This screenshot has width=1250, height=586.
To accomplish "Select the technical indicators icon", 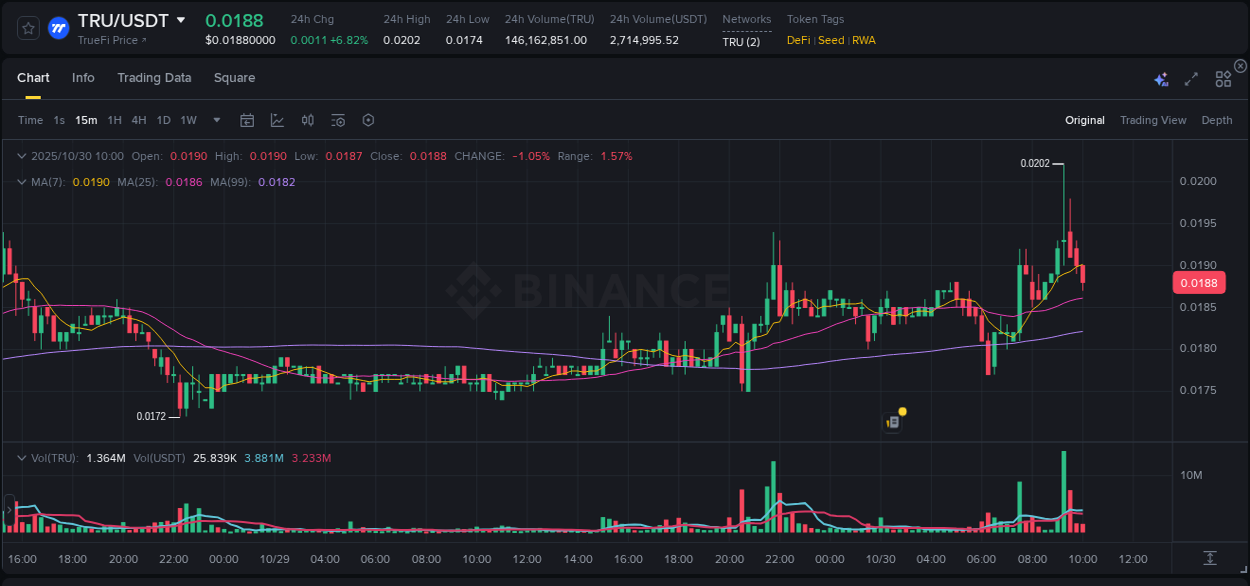I will pyautogui.click(x=277, y=120).
